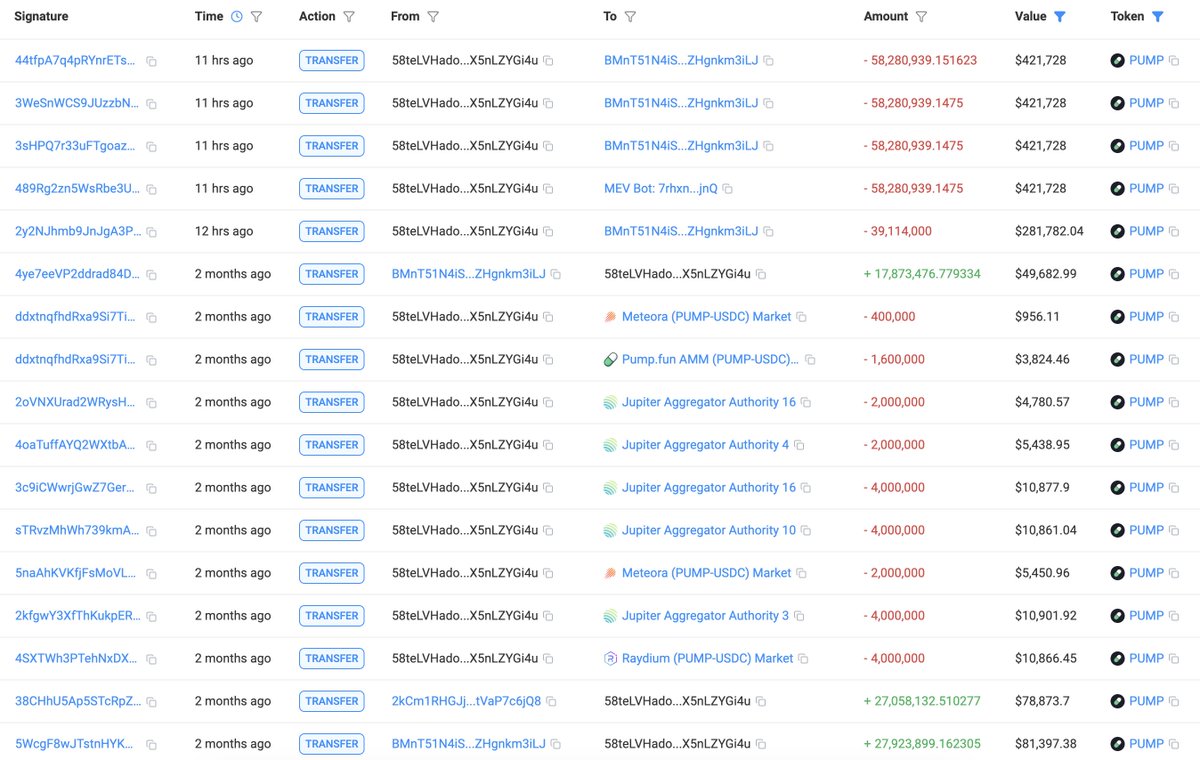Open Raydium (PUMP-USDC) Market account
Image resolution: width=1200 pixels, height=760 pixels.
(707, 658)
